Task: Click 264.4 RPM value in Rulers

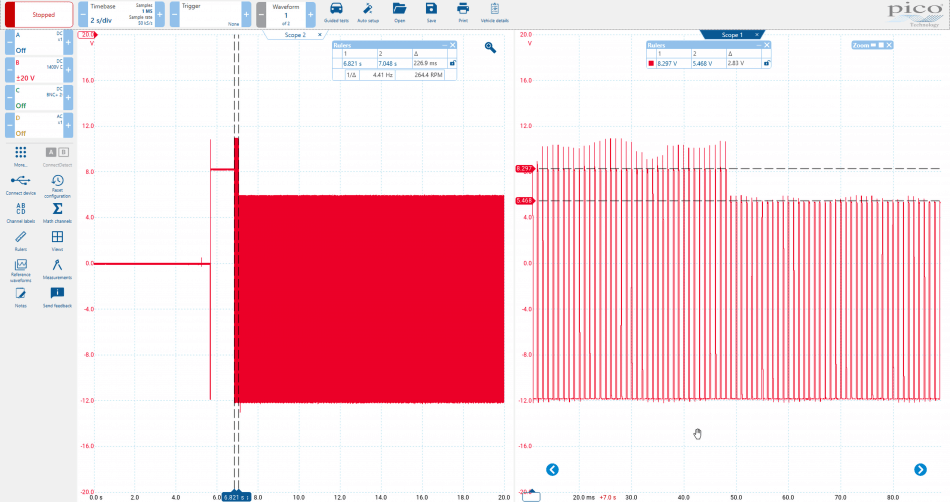Action: click(428, 75)
